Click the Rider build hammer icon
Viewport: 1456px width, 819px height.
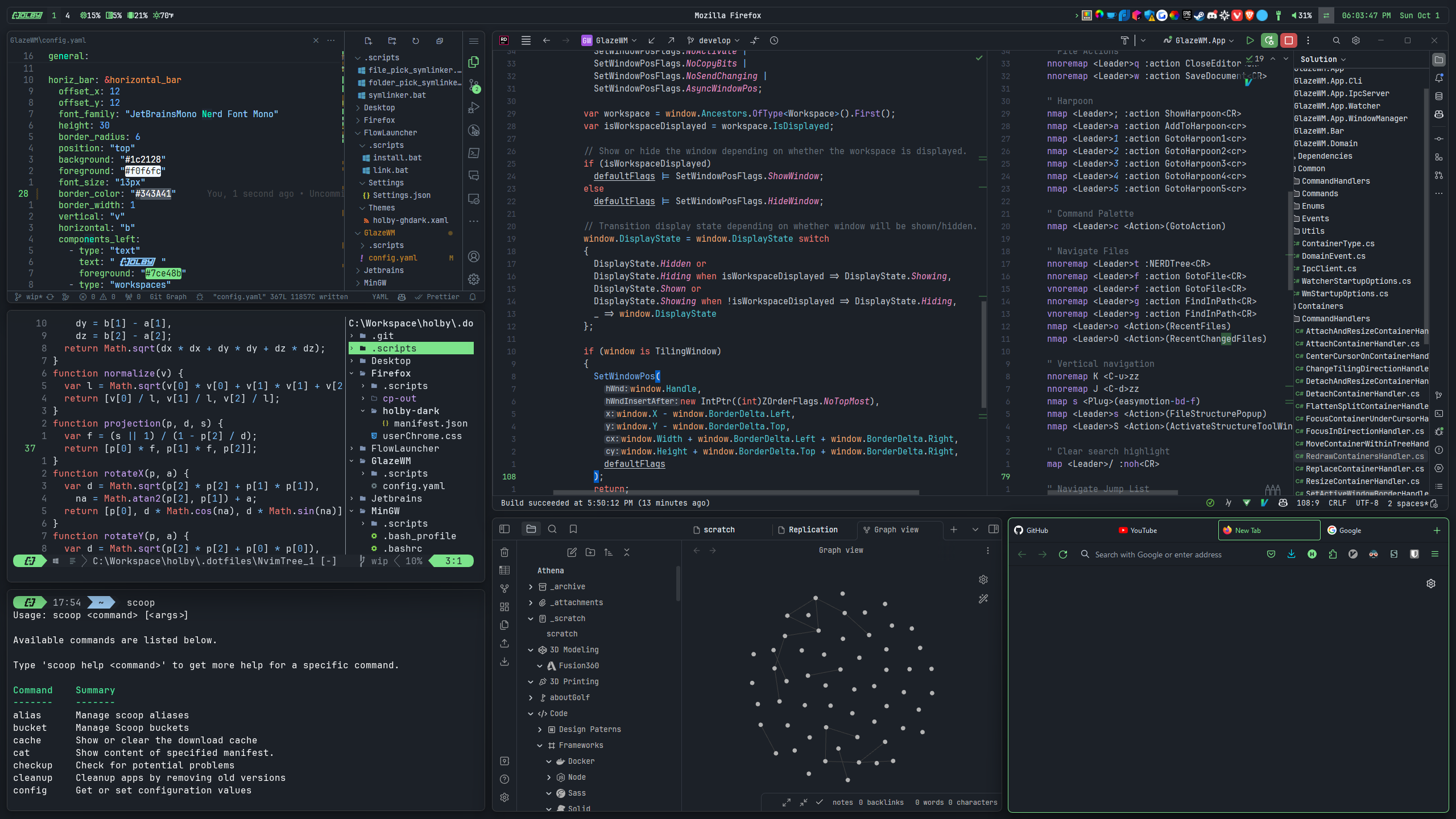(1124, 40)
